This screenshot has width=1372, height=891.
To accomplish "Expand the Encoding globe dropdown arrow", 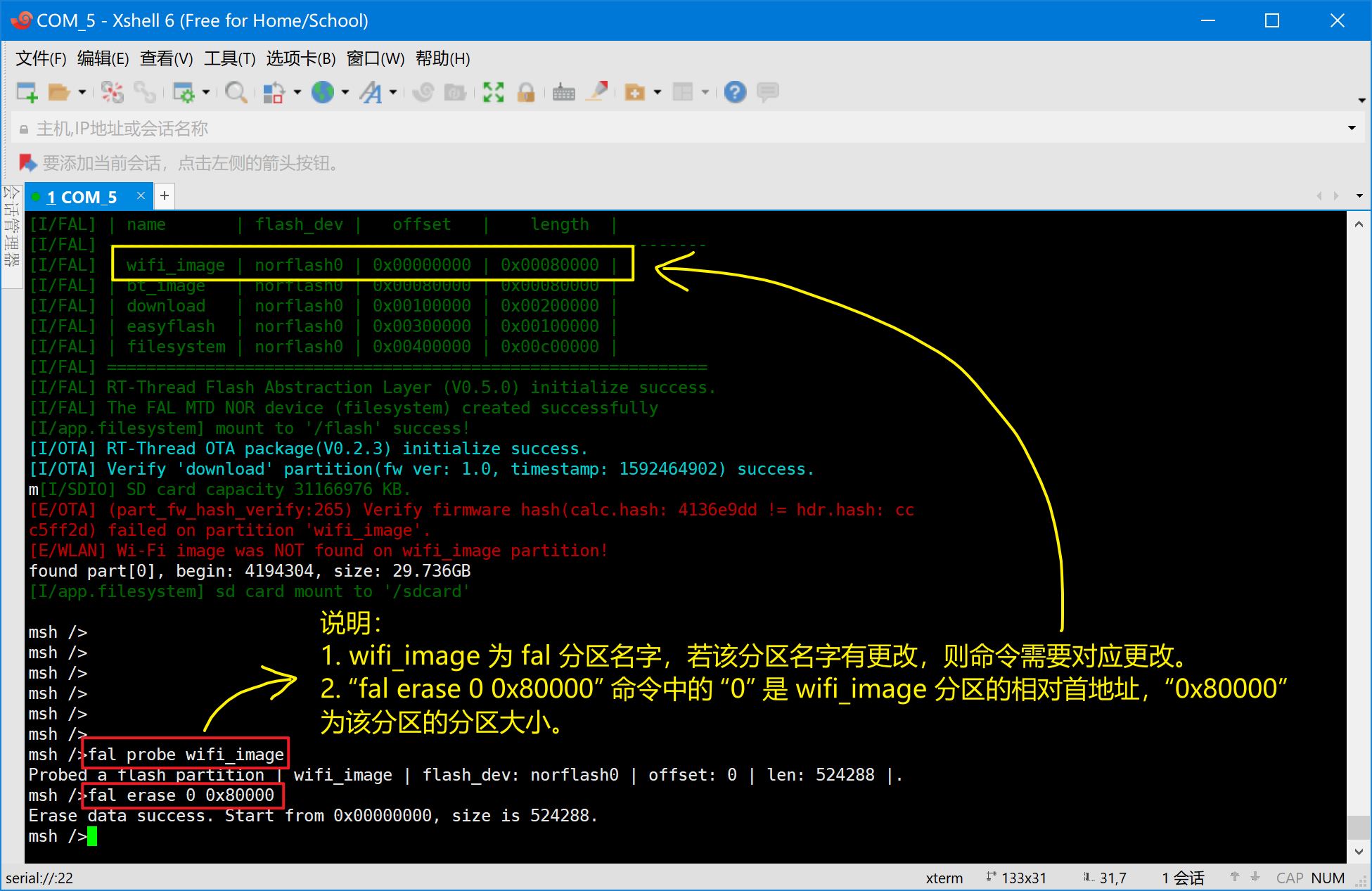I will point(345,92).
